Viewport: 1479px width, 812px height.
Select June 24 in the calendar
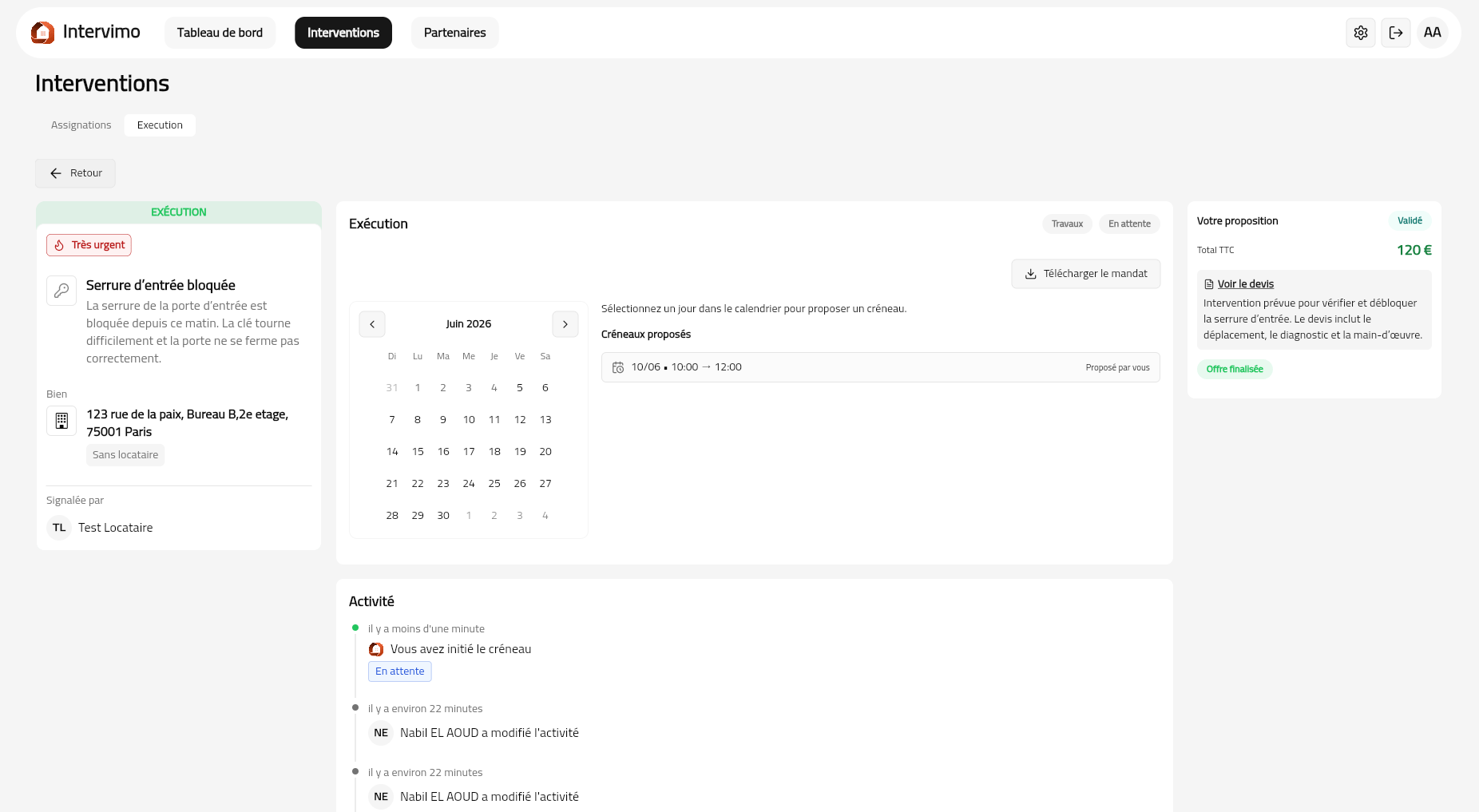click(x=469, y=484)
